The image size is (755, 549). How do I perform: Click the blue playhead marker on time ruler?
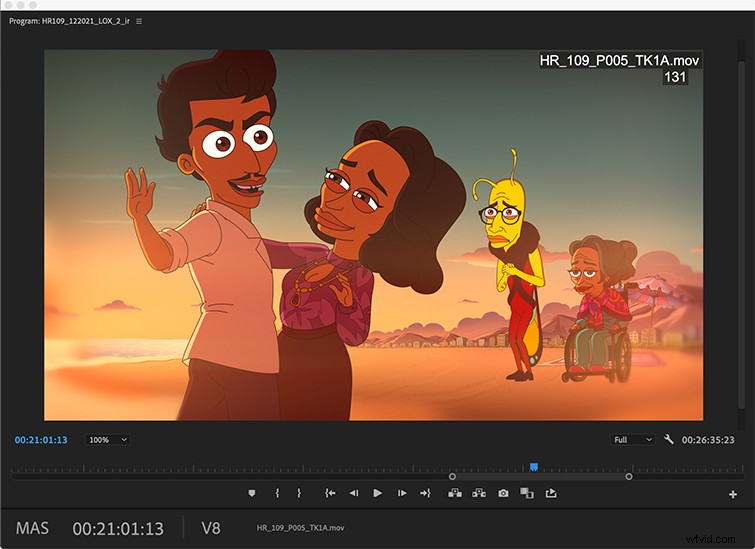click(x=534, y=467)
